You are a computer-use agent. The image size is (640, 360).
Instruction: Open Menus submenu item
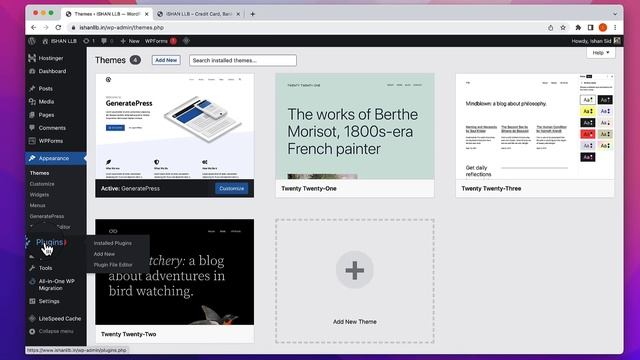tap(38, 205)
